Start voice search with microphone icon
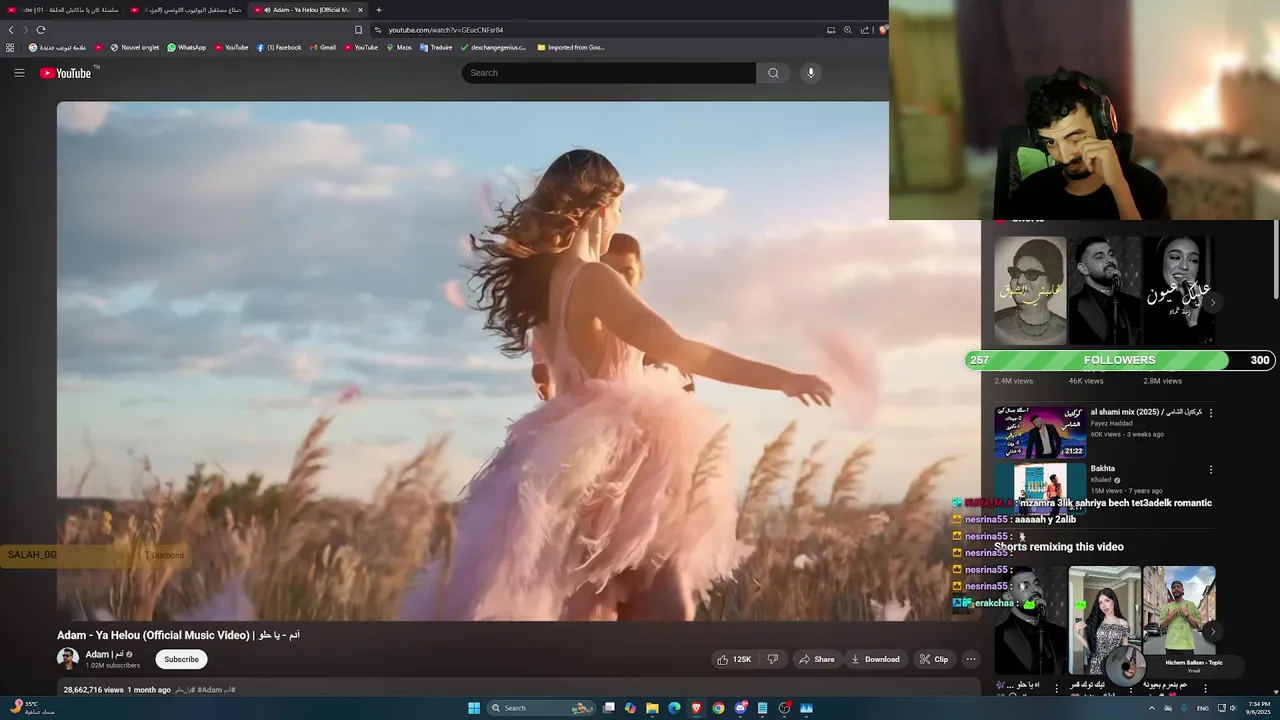 tap(811, 73)
